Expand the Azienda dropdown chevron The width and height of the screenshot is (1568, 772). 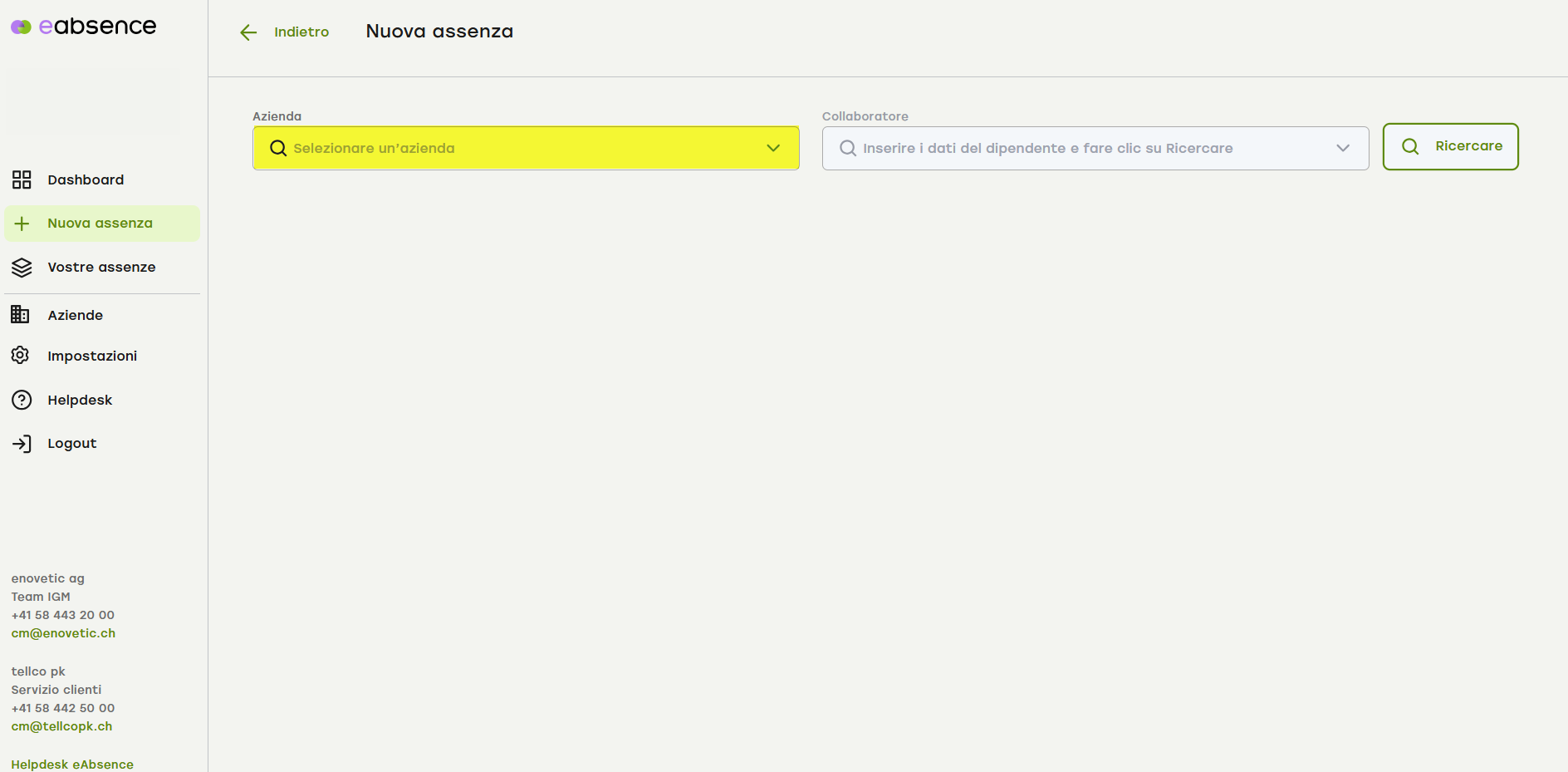pyautogui.click(x=773, y=149)
